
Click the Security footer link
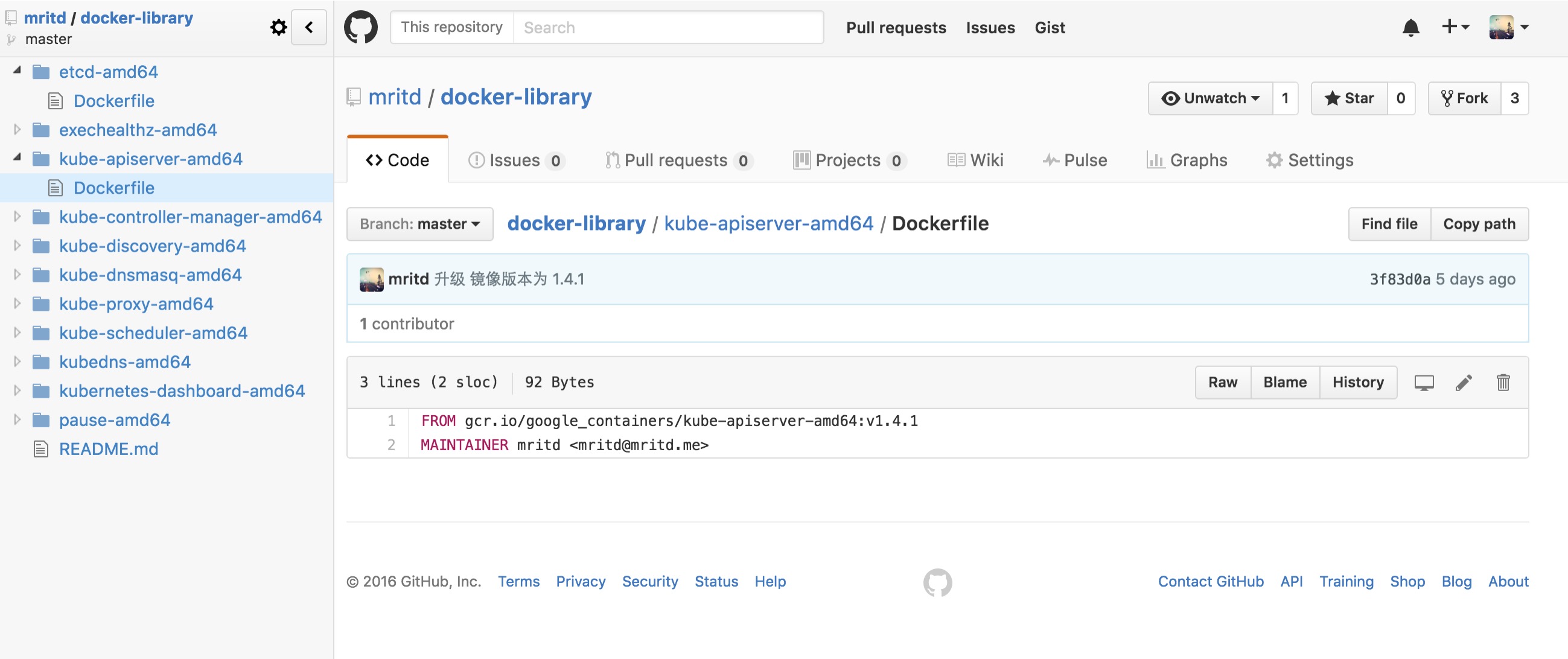649,582
